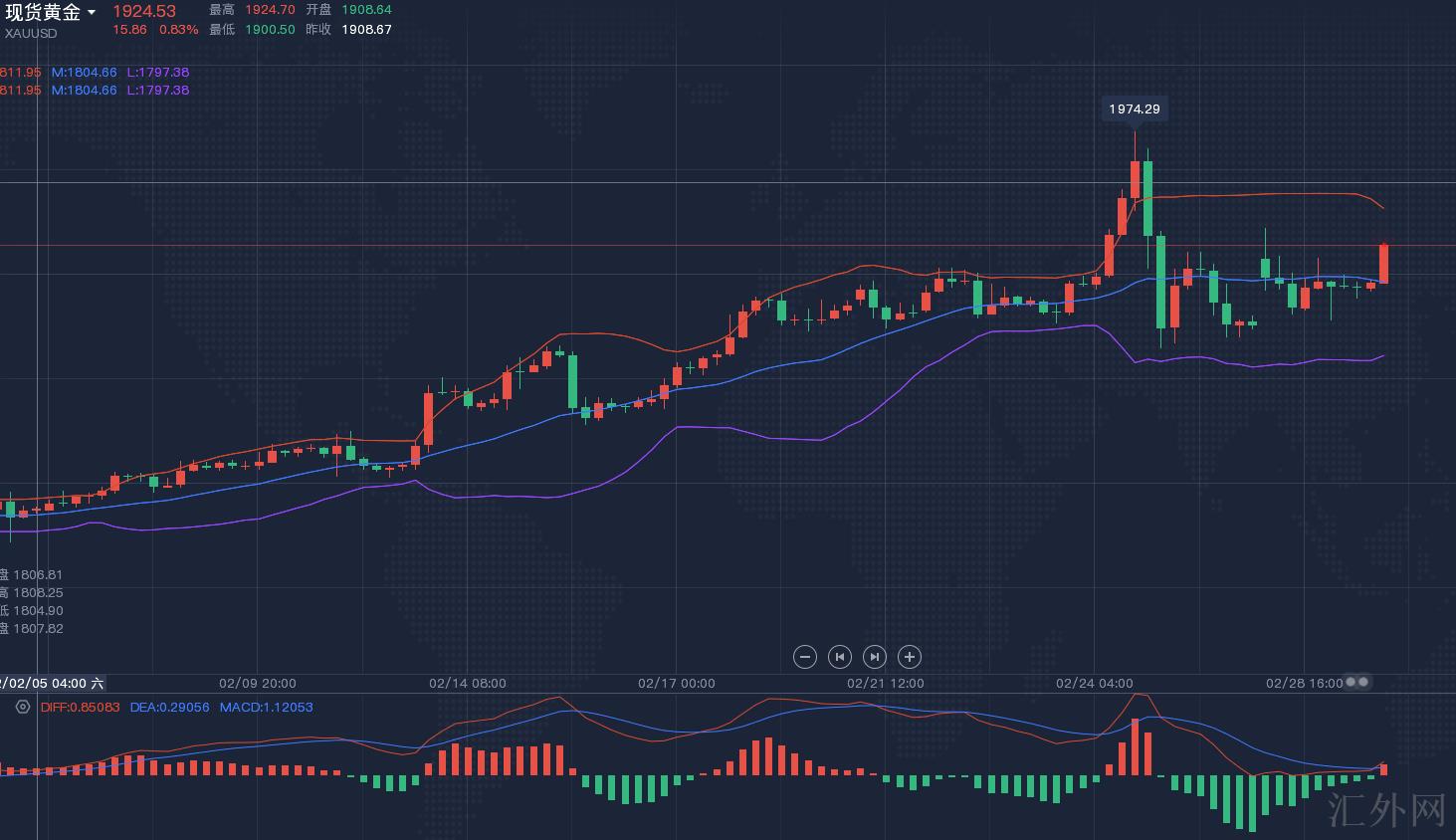This screenshot has width=1456, height=840.
Task: Click the DIFF:0.85083 indicator label
Action: (x=80, y=708)
